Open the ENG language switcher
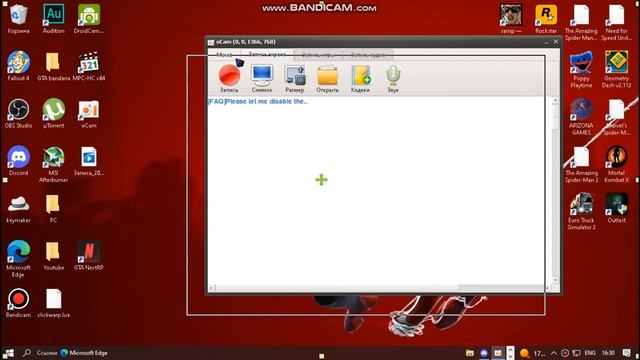This screenshot has width=640, height=360. [x=590, y=353]
